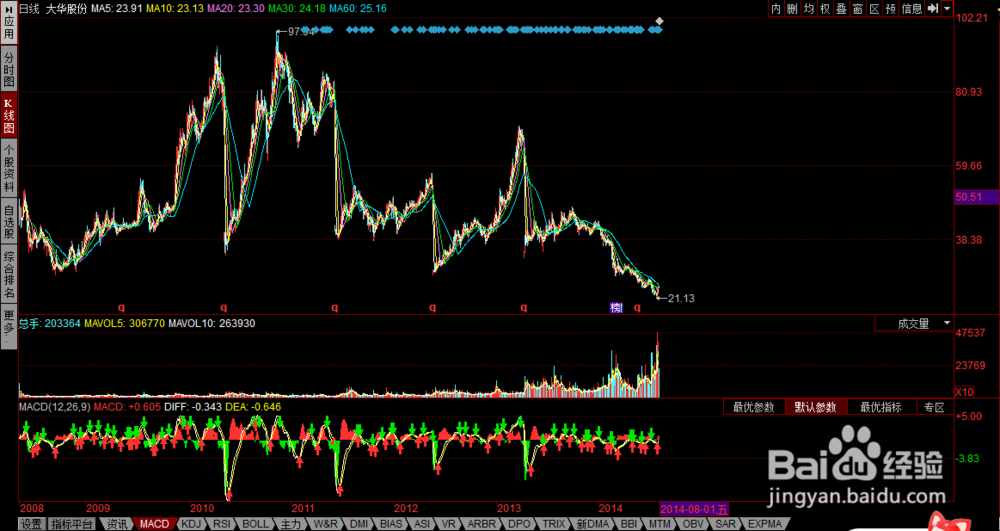Click the purple 50.51 price tag
Viewport: 1000px width, 531px height.
coord(976,198)
